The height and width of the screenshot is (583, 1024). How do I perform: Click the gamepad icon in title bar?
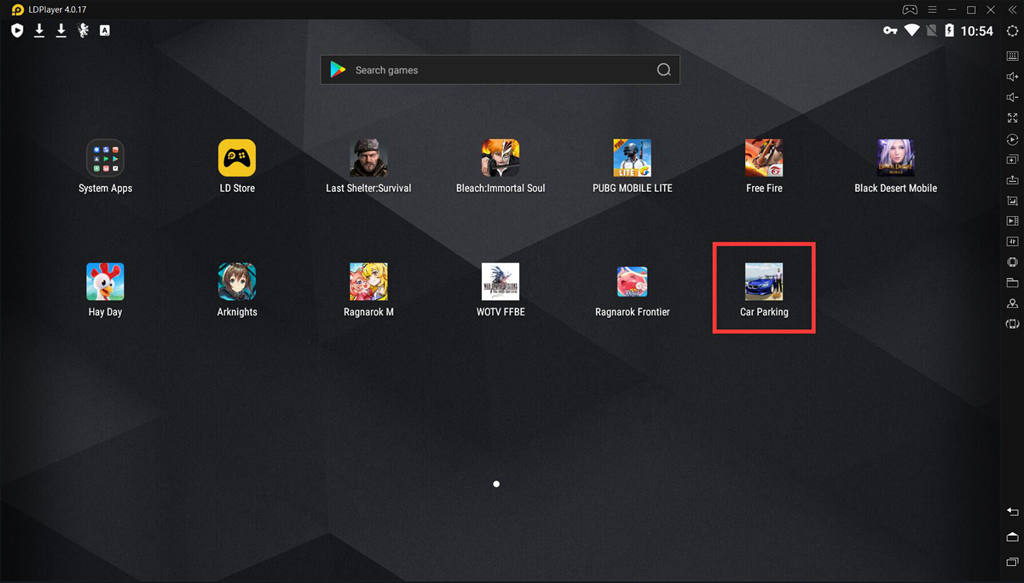(x=910, y=10)
